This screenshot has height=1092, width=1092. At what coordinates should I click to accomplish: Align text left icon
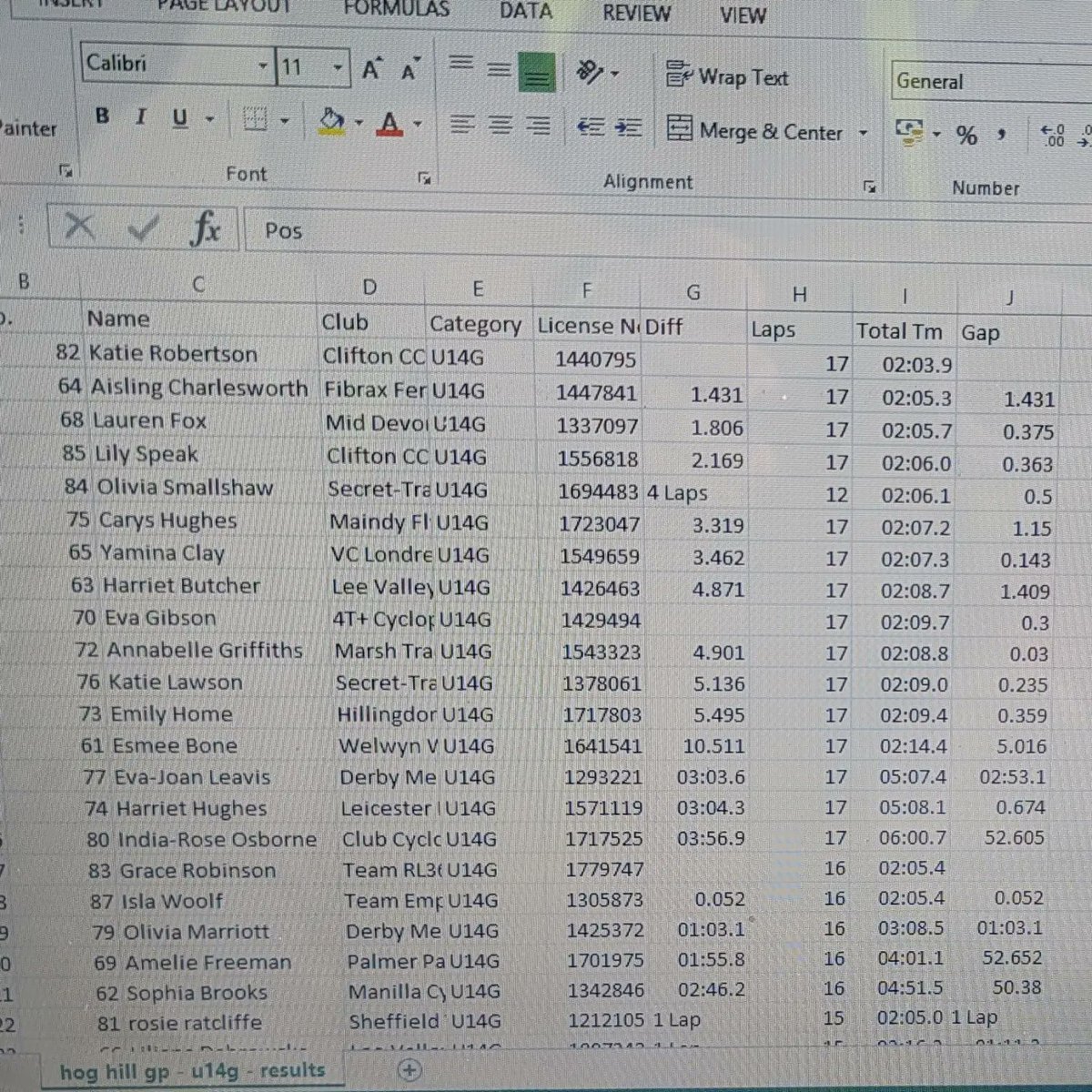[462, 125]
